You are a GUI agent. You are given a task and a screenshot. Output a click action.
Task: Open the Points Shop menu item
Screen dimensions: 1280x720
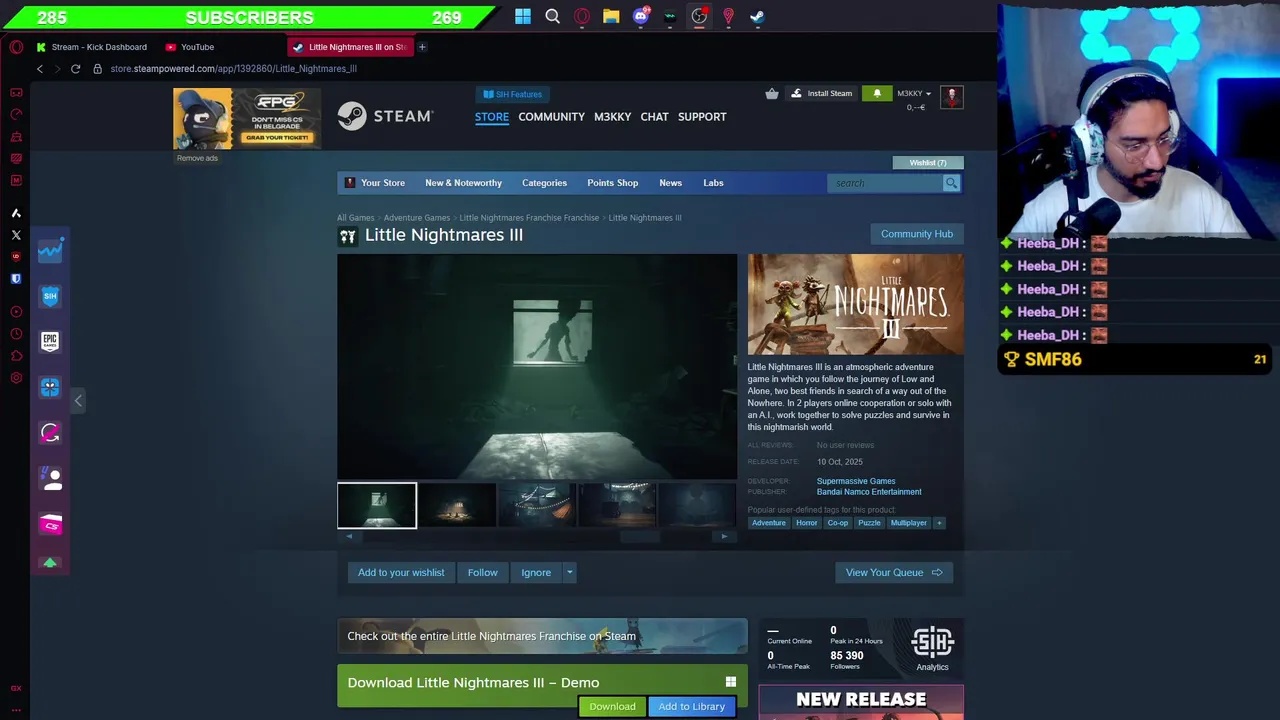(612, 183)
